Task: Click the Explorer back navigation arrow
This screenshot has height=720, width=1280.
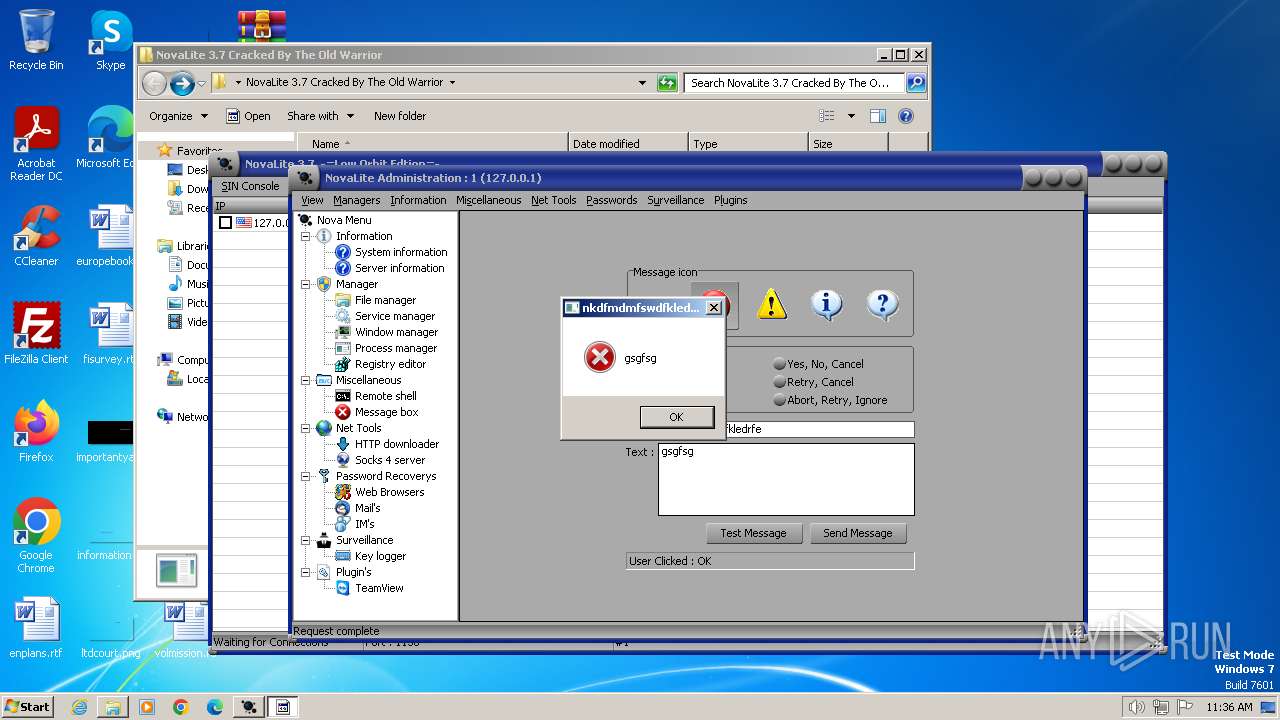Action: [155, 83]
